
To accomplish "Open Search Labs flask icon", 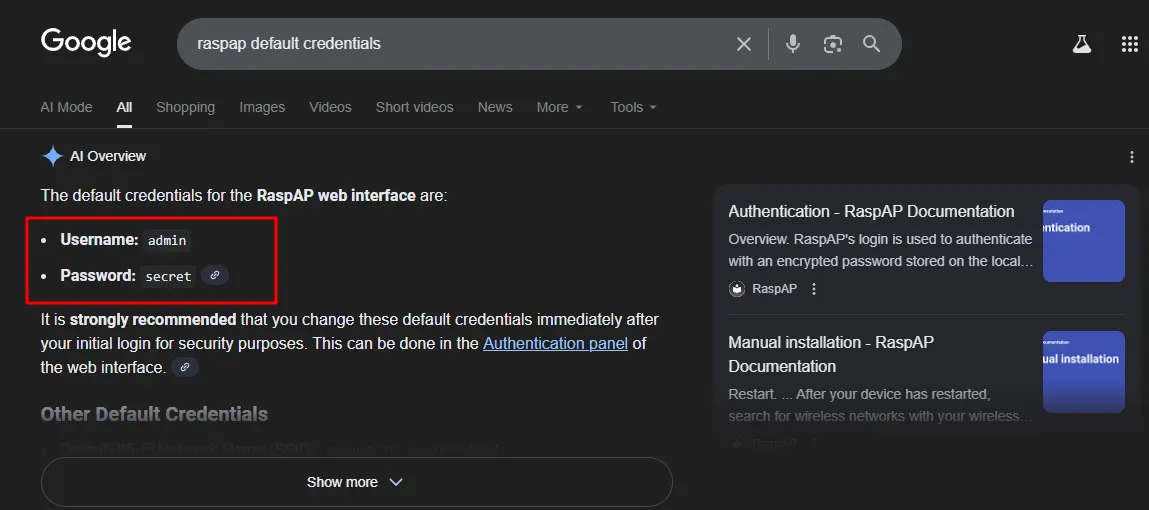I will [1081, 44].
